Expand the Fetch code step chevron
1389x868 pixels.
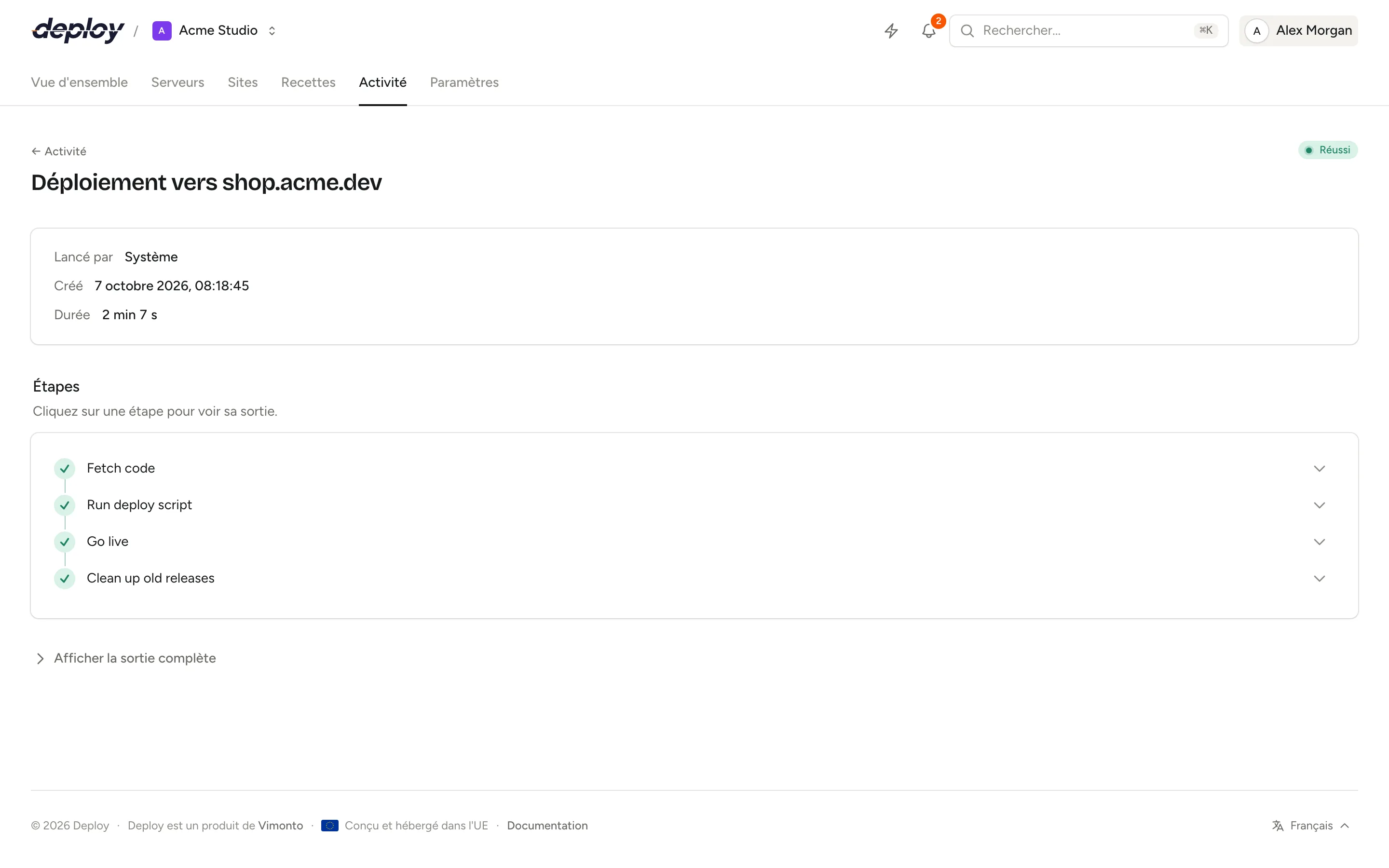[1319, 468]
